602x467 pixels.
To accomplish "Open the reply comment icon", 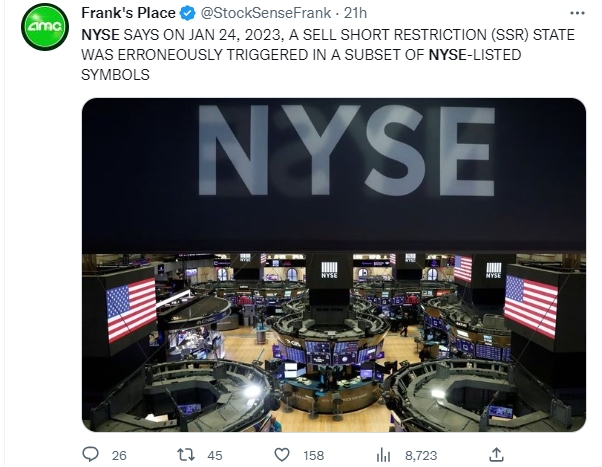I will (91, 455).
